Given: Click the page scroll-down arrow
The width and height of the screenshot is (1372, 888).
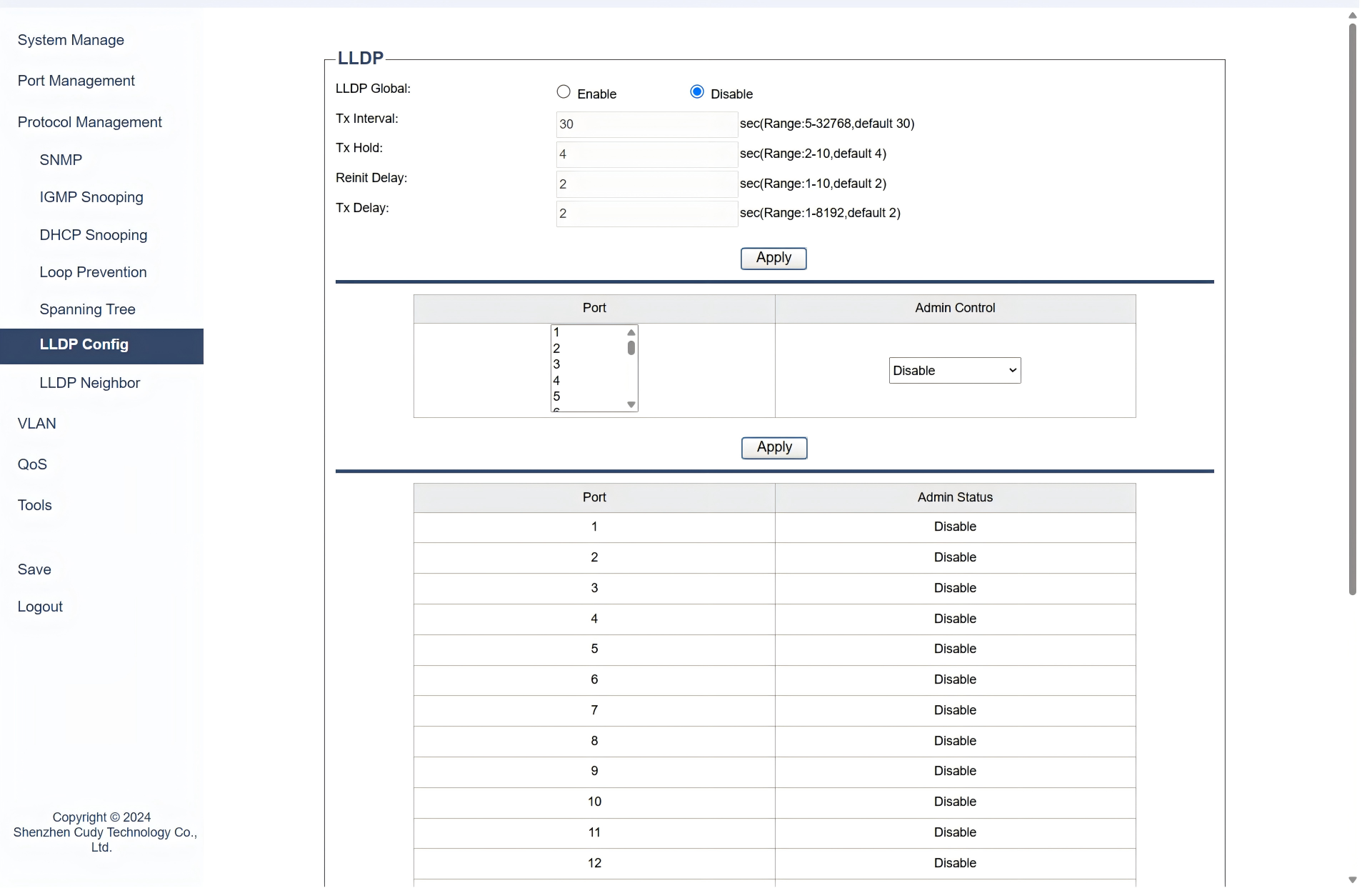Looking at the screenshot, I should click(1352, 879).
